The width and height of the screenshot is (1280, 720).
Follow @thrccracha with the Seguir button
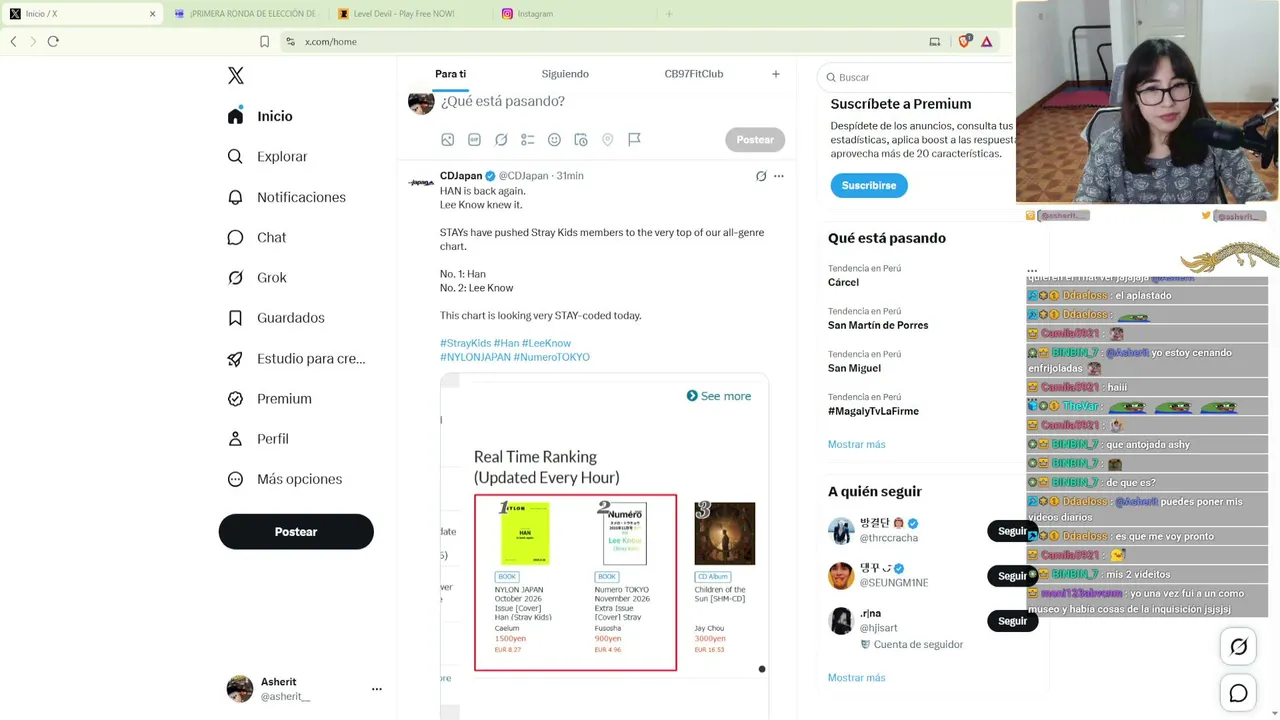tap(1012, 531)
